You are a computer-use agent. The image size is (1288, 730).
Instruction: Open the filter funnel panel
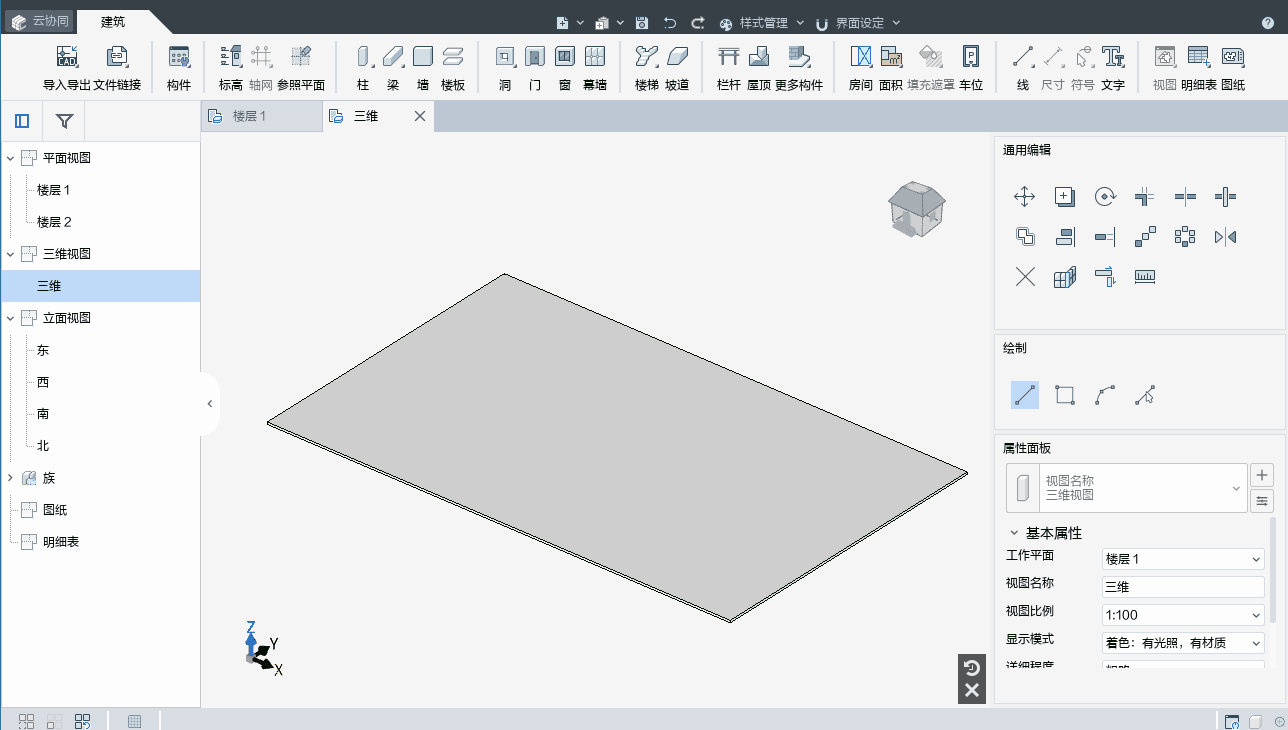coord(64,121)
